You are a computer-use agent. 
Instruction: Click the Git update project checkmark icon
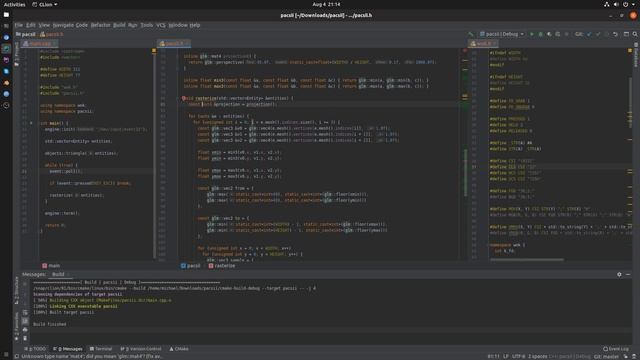point(589,34)
